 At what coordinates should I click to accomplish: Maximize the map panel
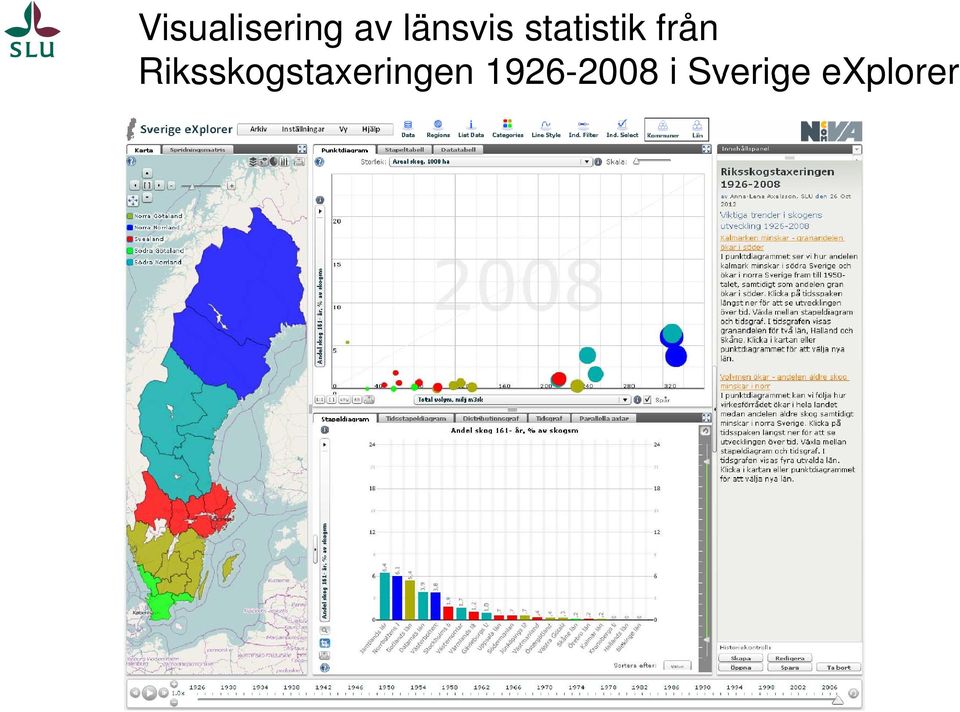(x=302, y=149)
